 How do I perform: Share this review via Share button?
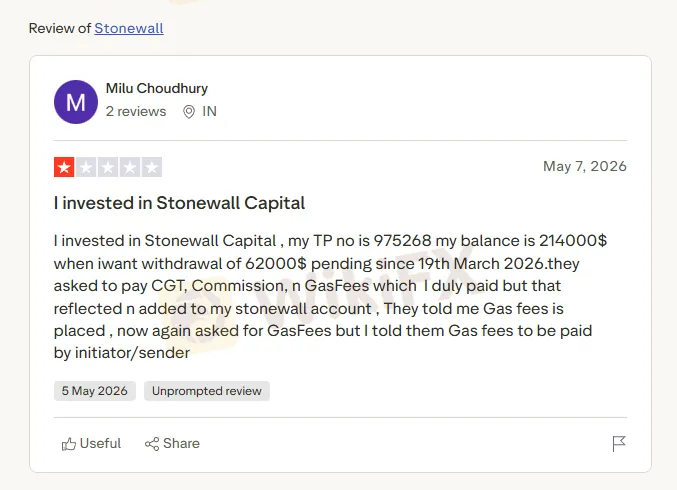point(172,443)
